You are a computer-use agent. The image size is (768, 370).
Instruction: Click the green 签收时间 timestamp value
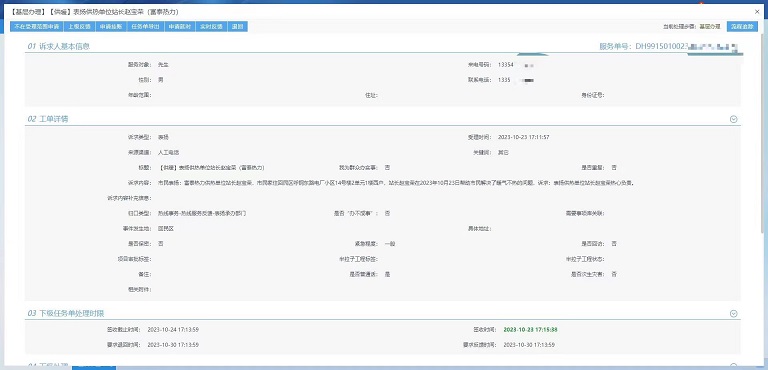[530, 330]
